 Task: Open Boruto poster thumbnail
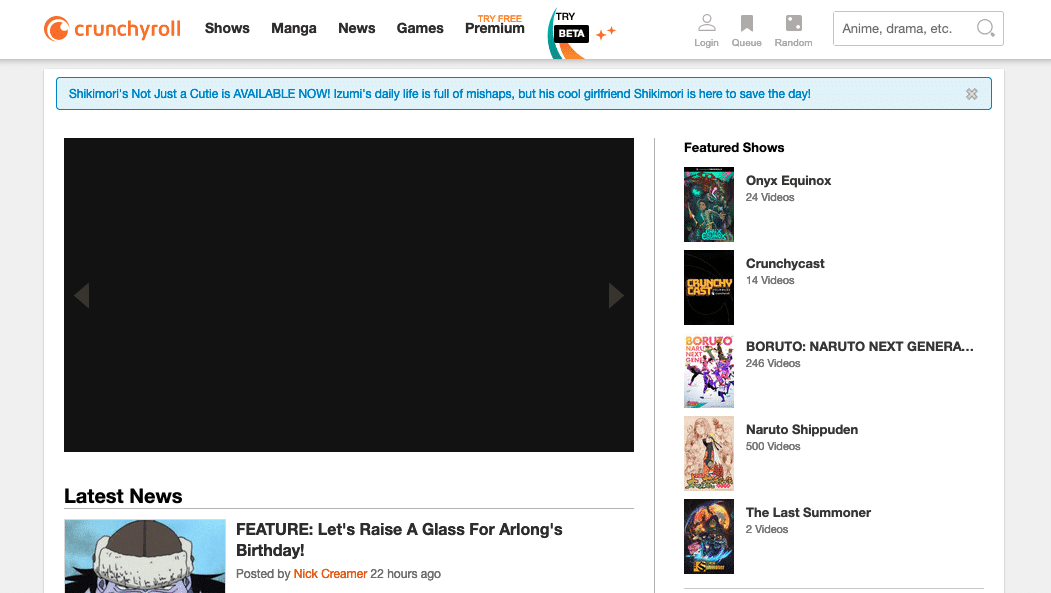pyautogui.click(x=708, y=371)
